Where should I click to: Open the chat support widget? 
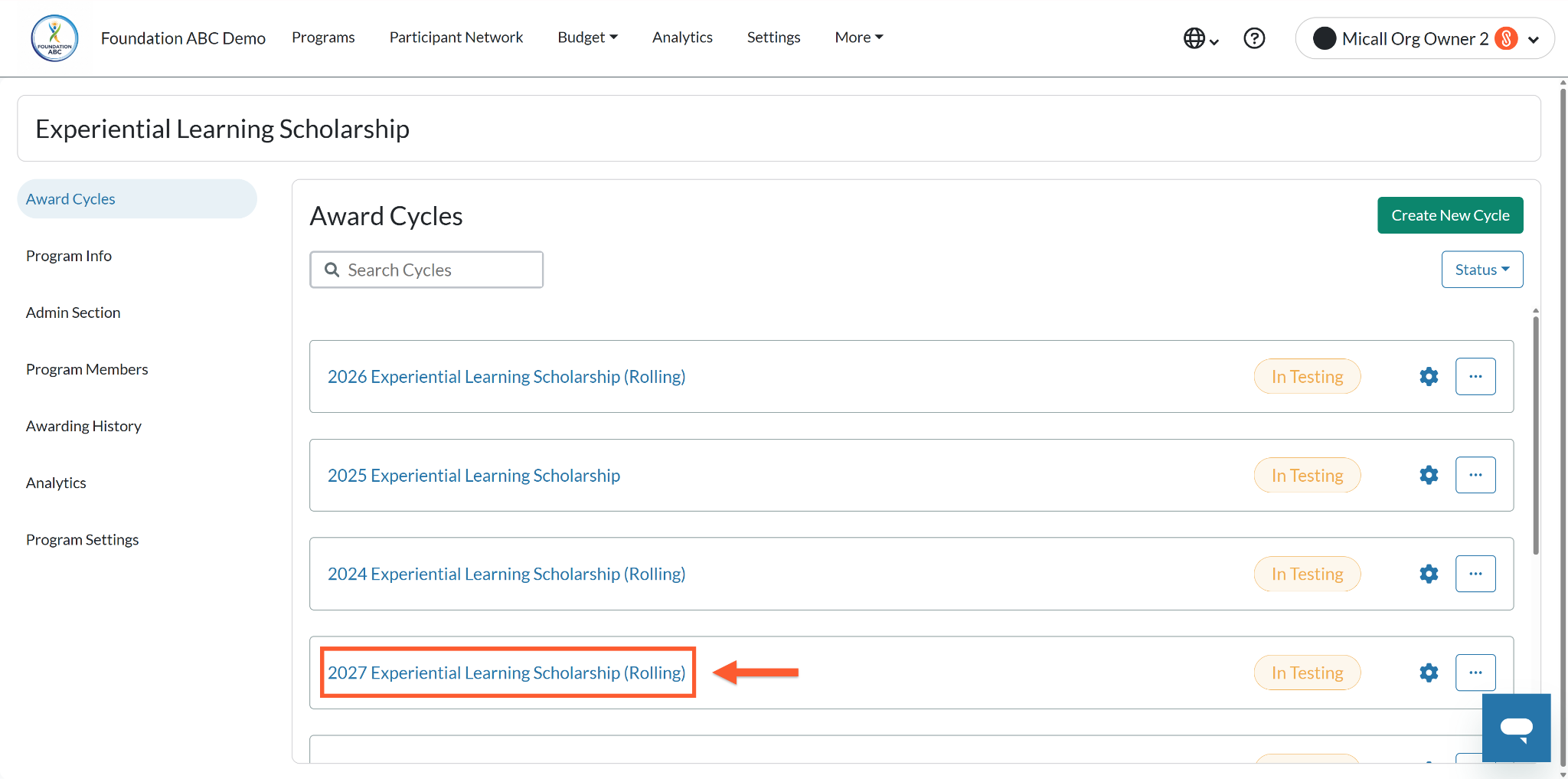pyautogui.click(x=1516, y=728)
